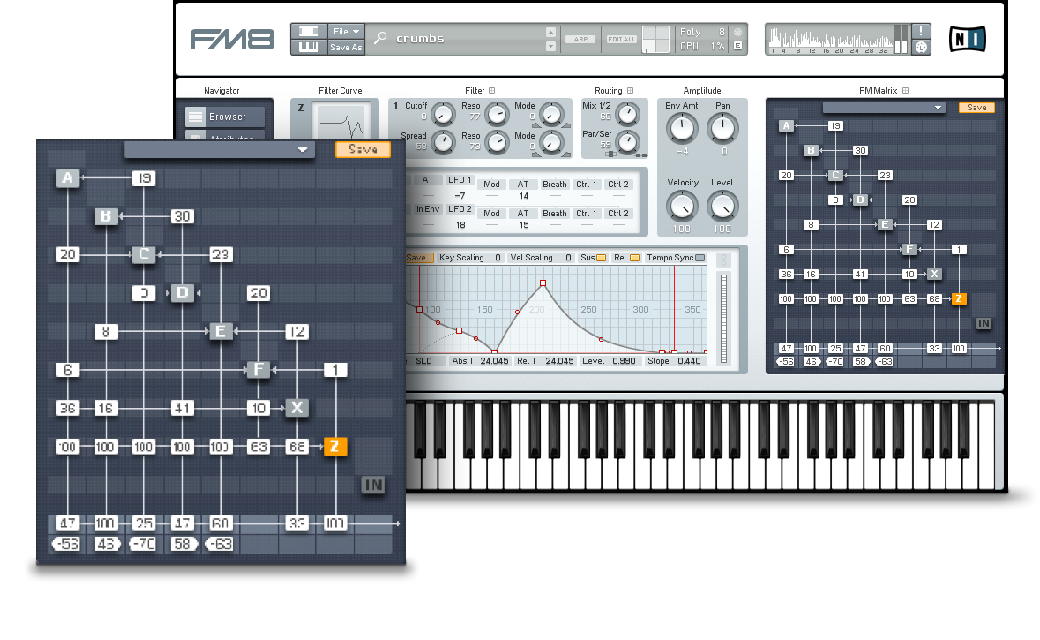Expand the Routing section icon
Screen dimensions: 1040x640
630,91
